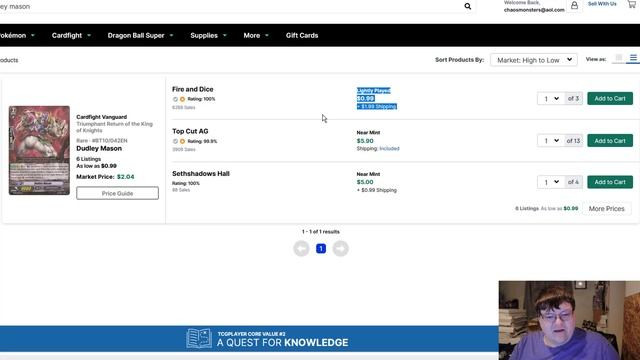The width and height of the screenshot is (640, 360).
Task: Open the Sethshadows Hall seller page
Action: pos(201,173)
